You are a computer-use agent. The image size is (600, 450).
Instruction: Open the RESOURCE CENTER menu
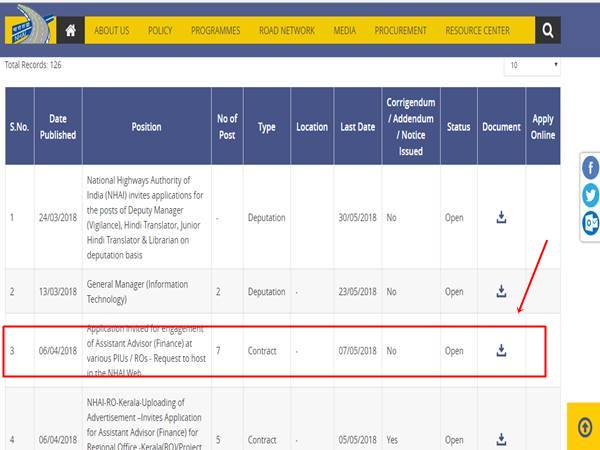pos(478,31)
